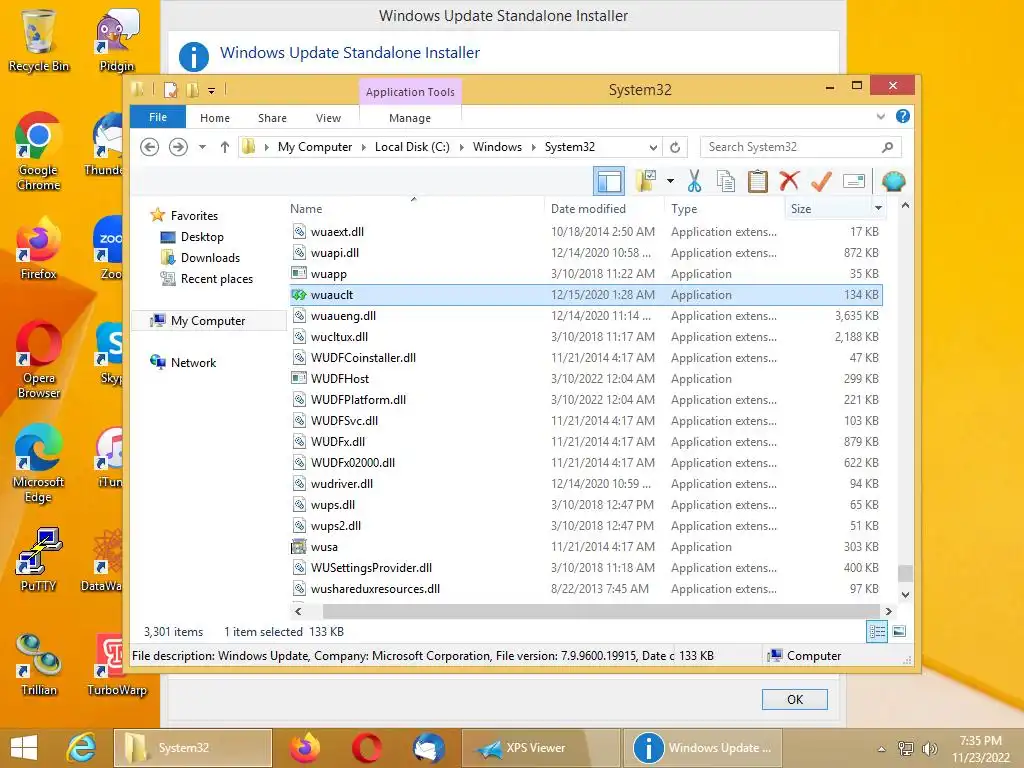Go forward with the Forward arrow

pyautogui.click(x=178, y=147)
